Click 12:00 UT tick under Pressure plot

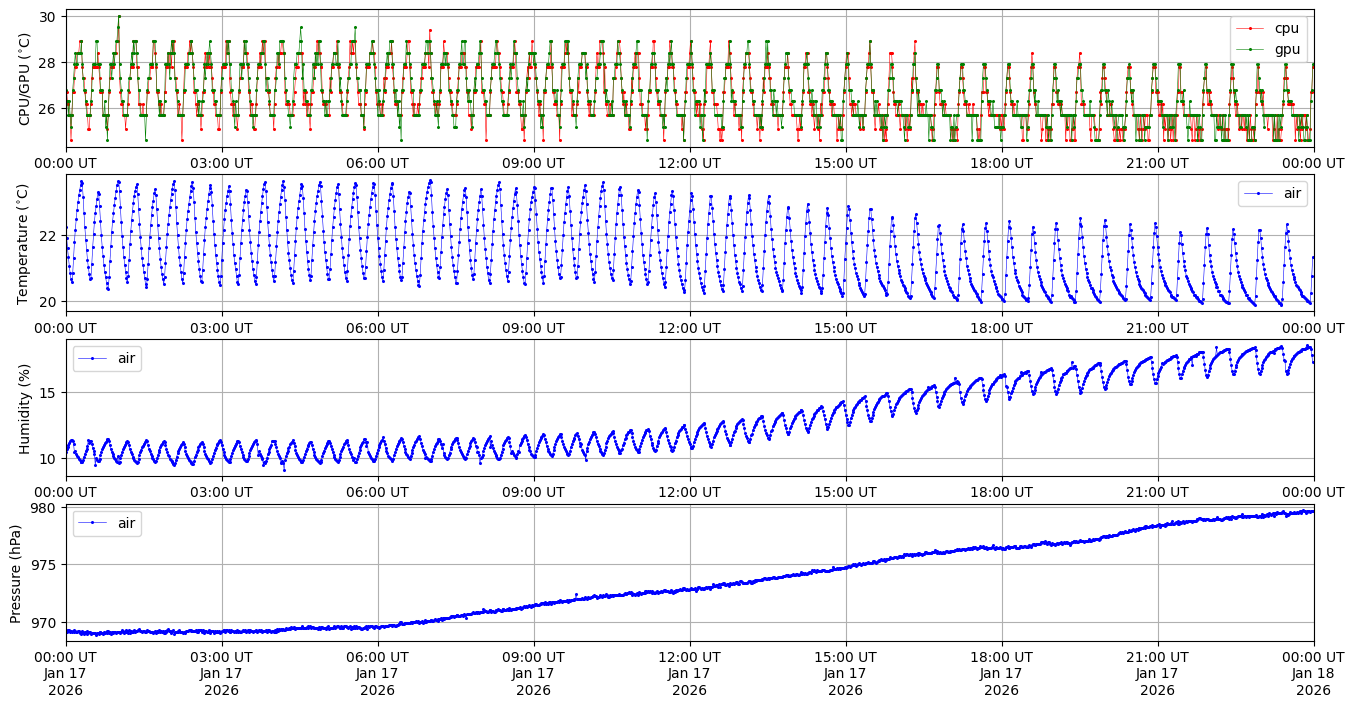click(x=689, y=657)
